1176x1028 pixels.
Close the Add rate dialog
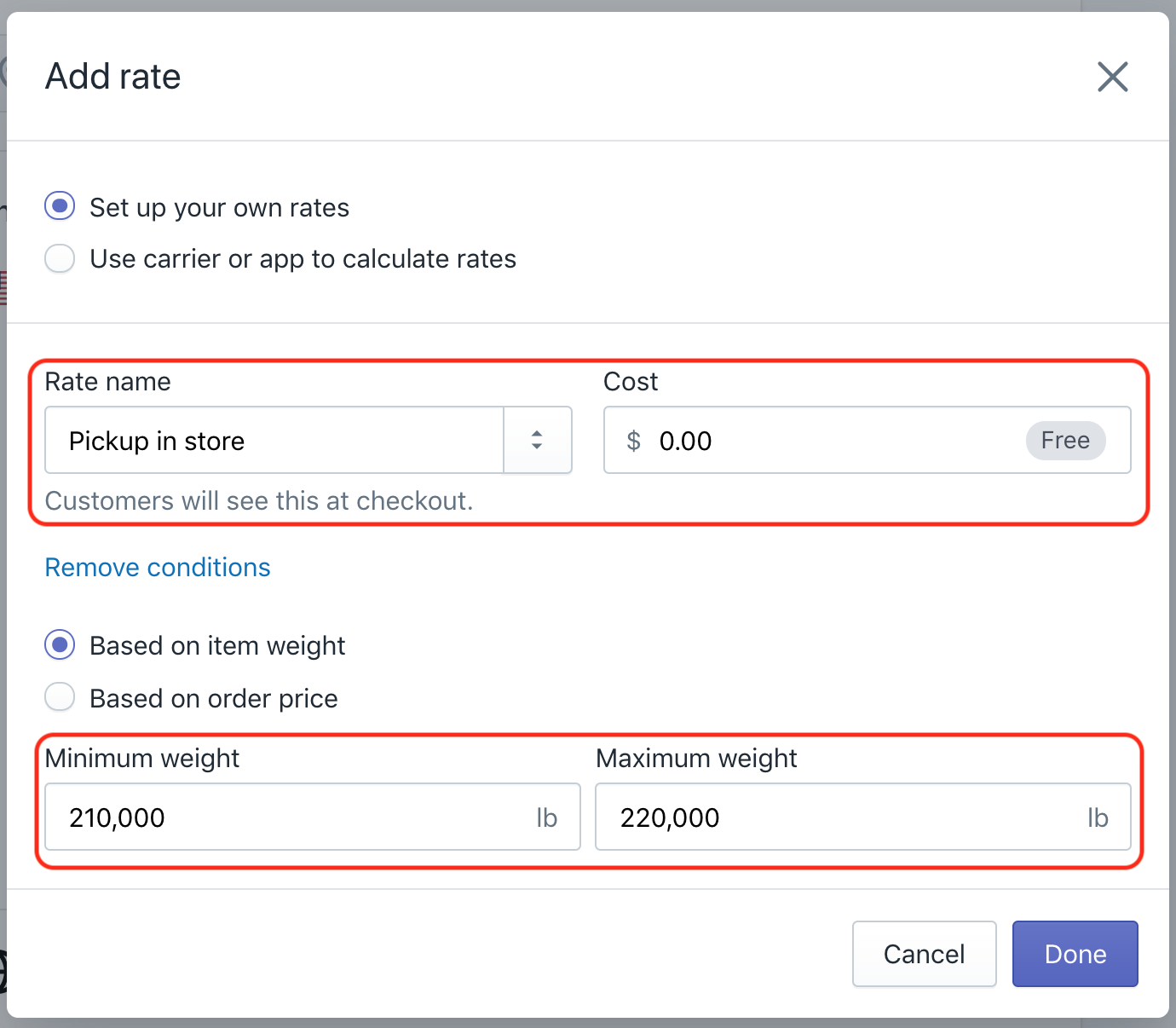coord(1112,77)
